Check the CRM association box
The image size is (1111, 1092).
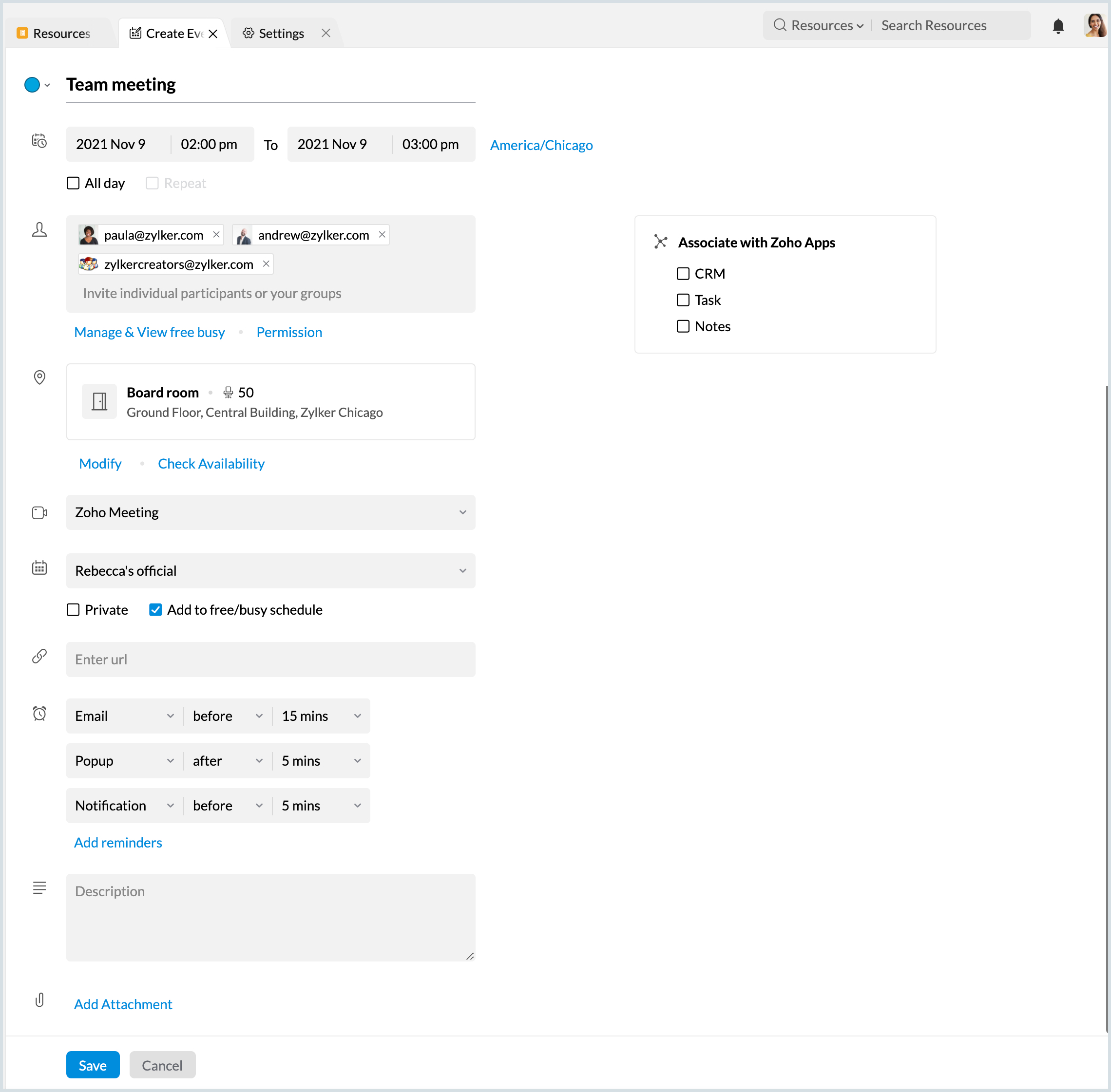(682, 274)
